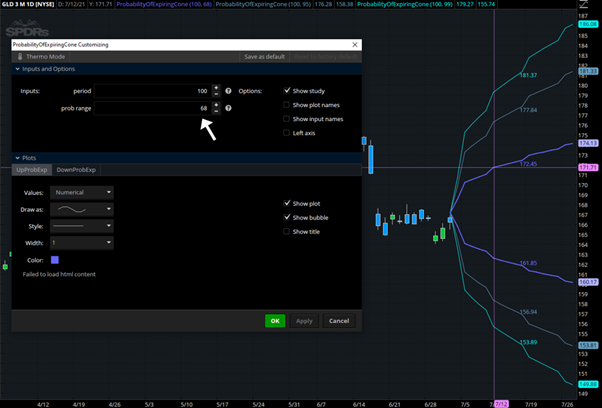Decrease prob range with down stepper
This screenshot has height=408, width=602.
click(x=216, y=111)
